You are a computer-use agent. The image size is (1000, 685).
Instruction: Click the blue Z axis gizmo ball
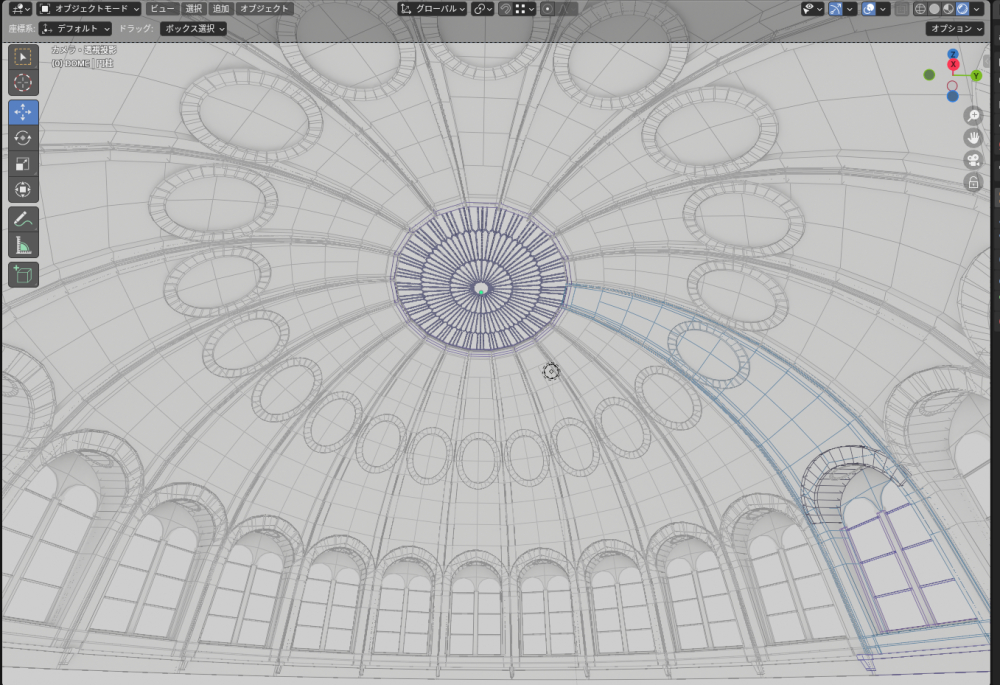[x=953, y=54]
